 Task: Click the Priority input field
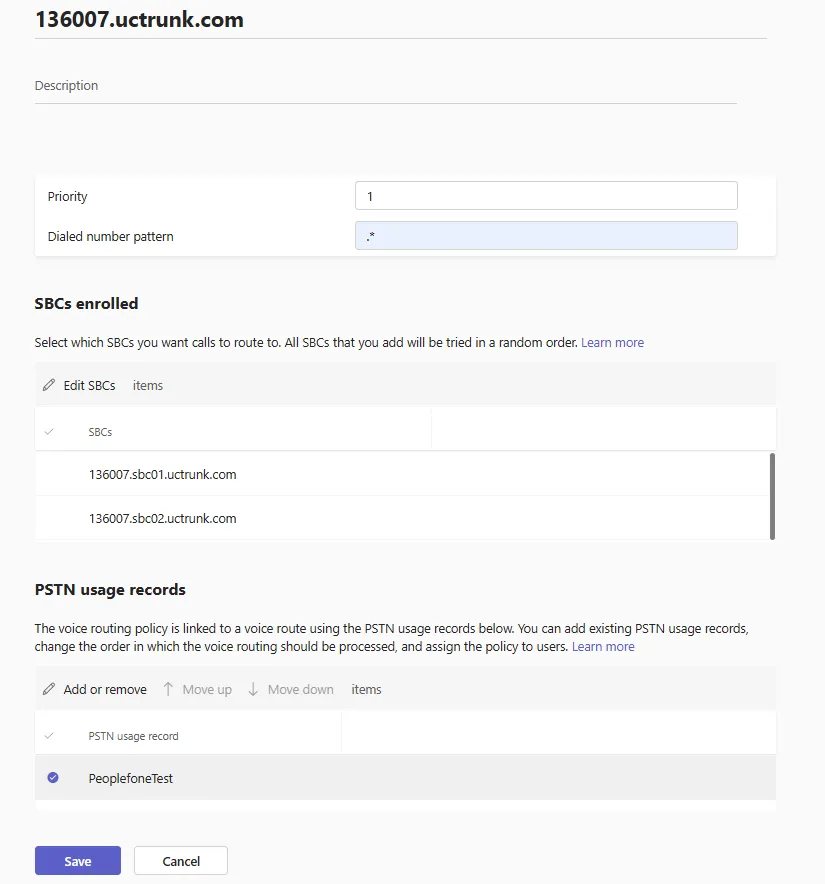[546, 196]
